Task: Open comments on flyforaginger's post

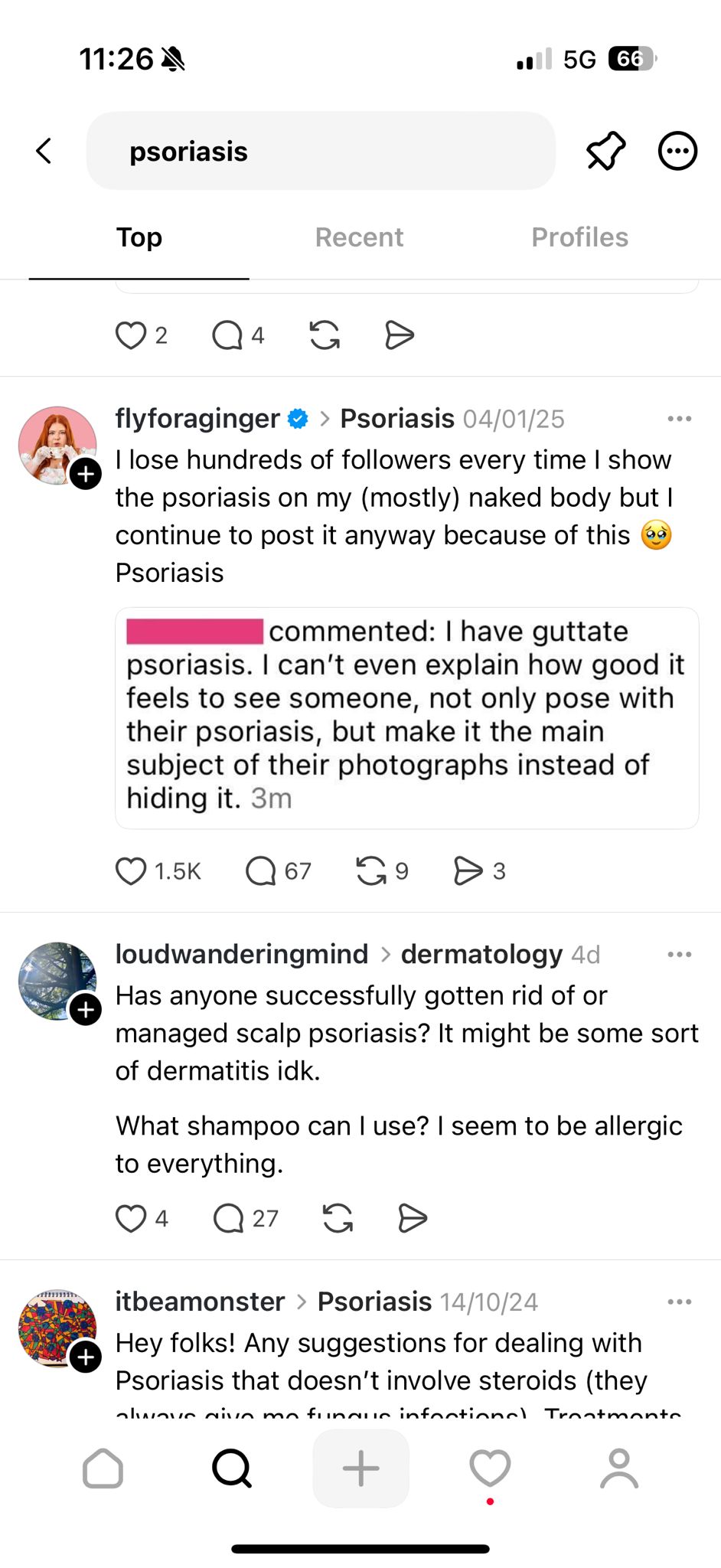Action: point(261,871)
